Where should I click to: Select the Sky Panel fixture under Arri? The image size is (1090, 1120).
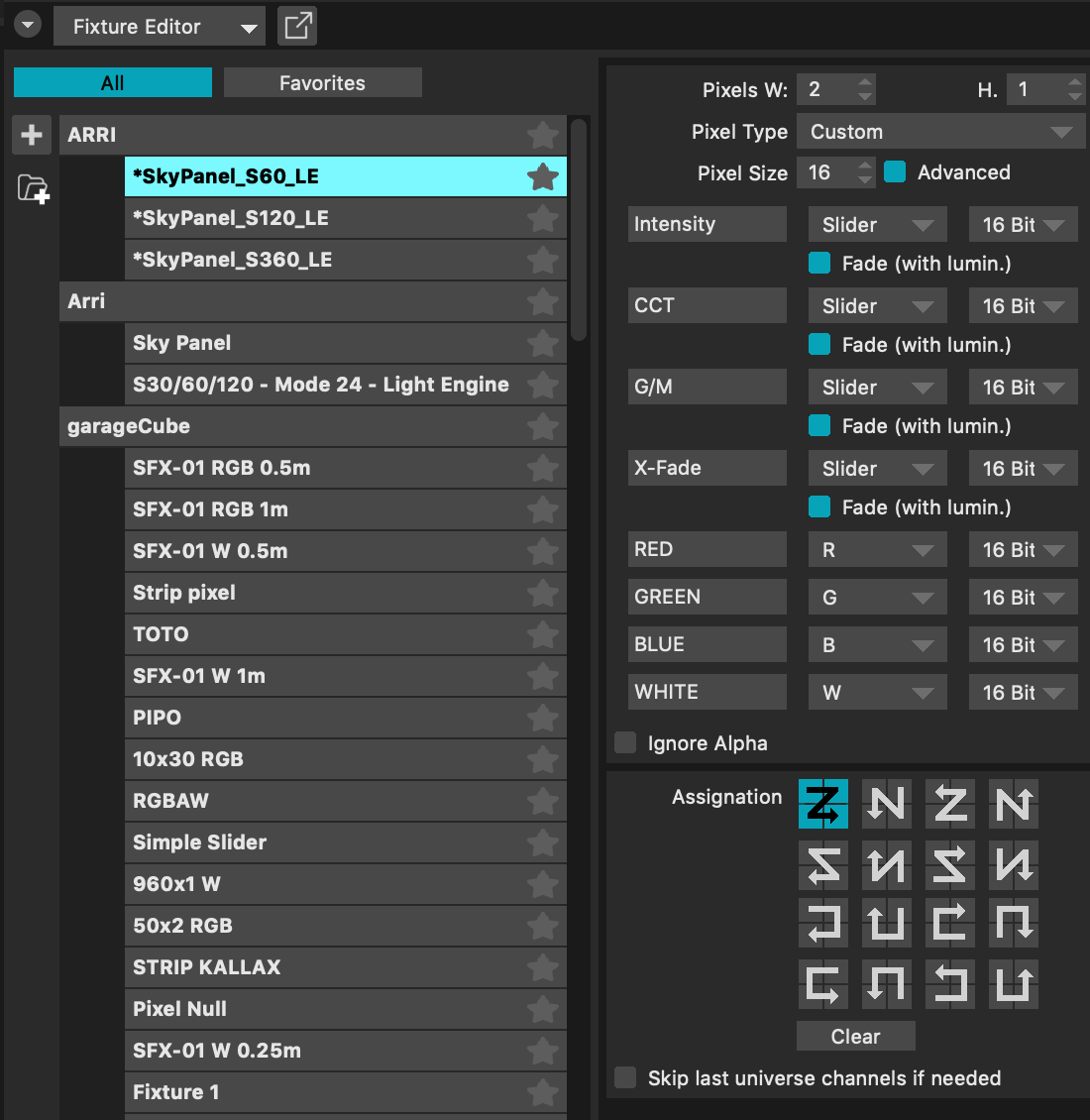pyautogui.click(x=346, y=343)
